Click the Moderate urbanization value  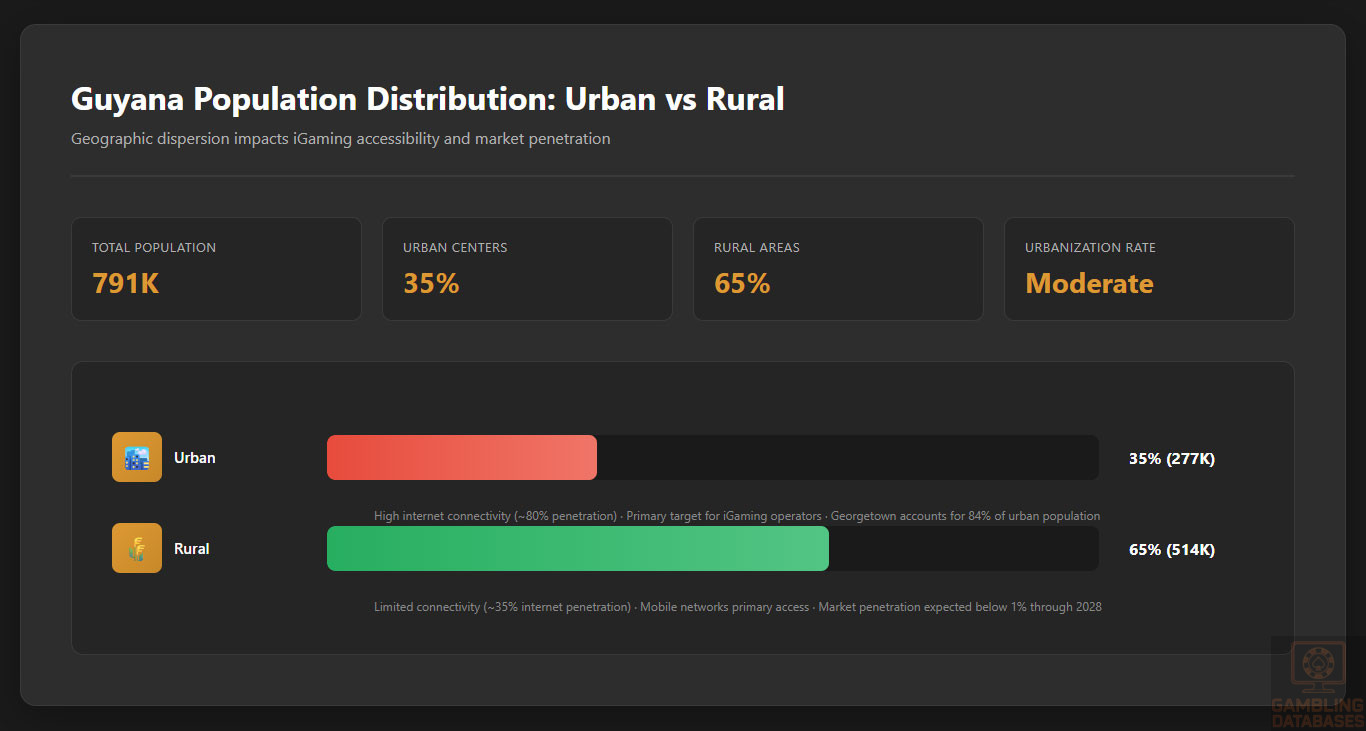tap(1089, 284)
